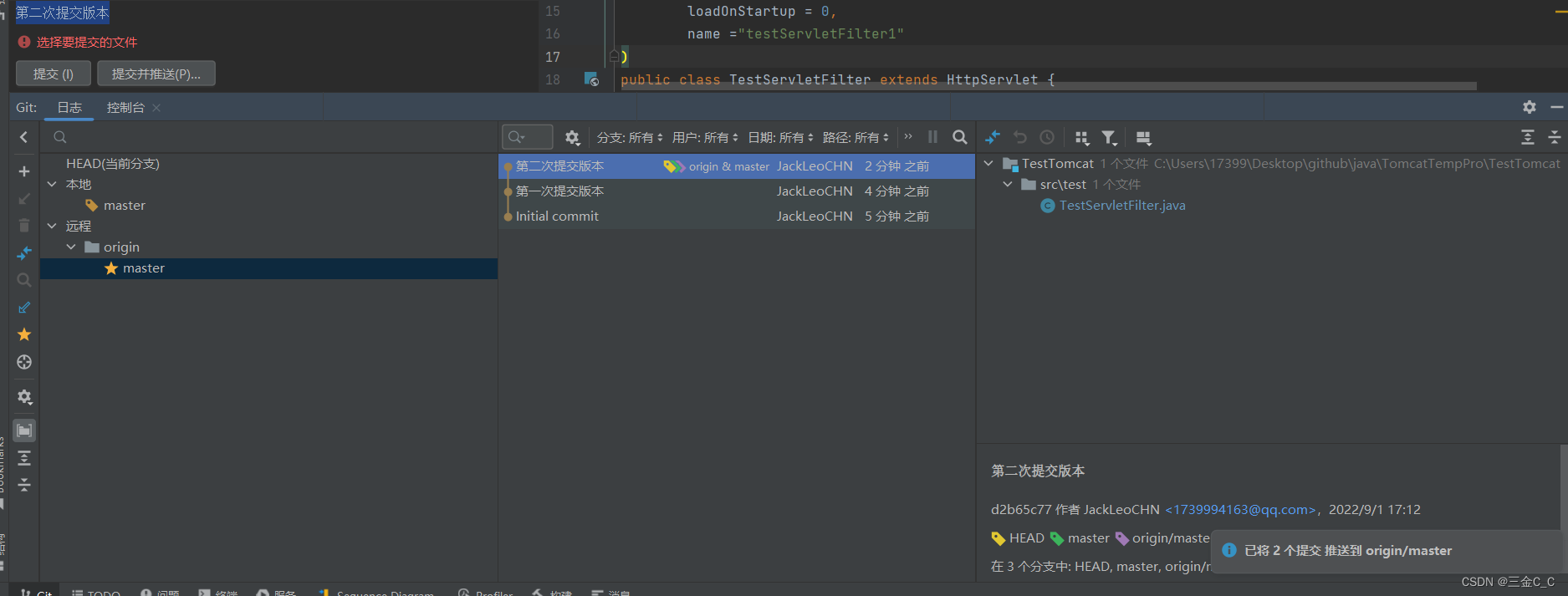Open the 分支 branch filter dropdown
Viewport: 1568px width, 596px height.
630,137
